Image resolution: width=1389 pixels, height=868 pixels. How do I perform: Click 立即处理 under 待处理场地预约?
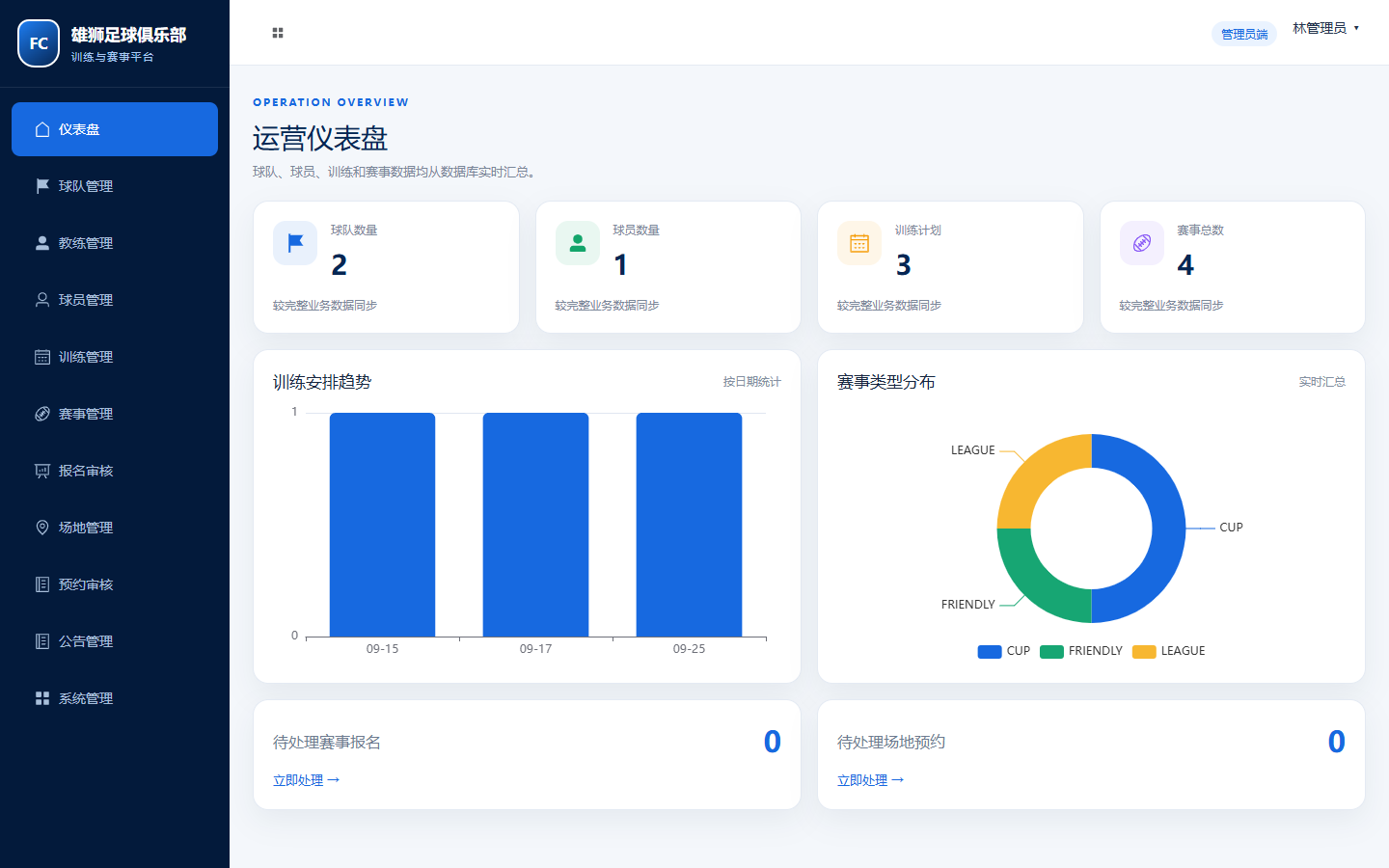click(870, 780)
